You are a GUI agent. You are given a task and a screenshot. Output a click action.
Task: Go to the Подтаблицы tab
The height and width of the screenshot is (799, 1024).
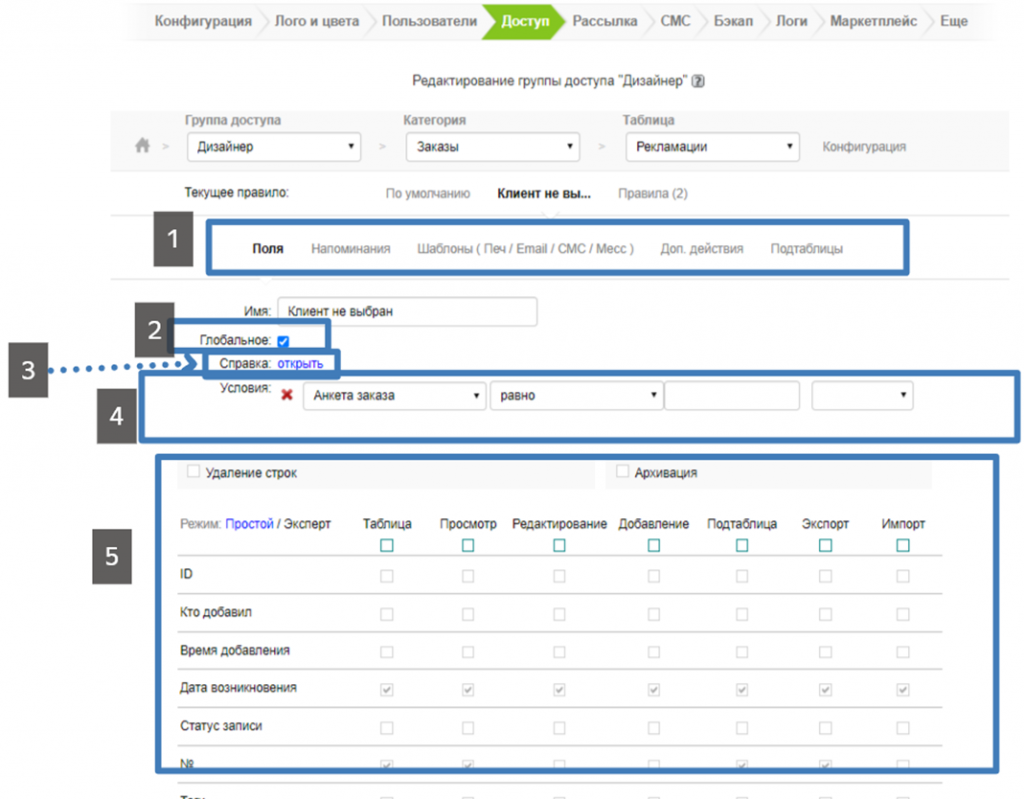[x=806, y=249]
